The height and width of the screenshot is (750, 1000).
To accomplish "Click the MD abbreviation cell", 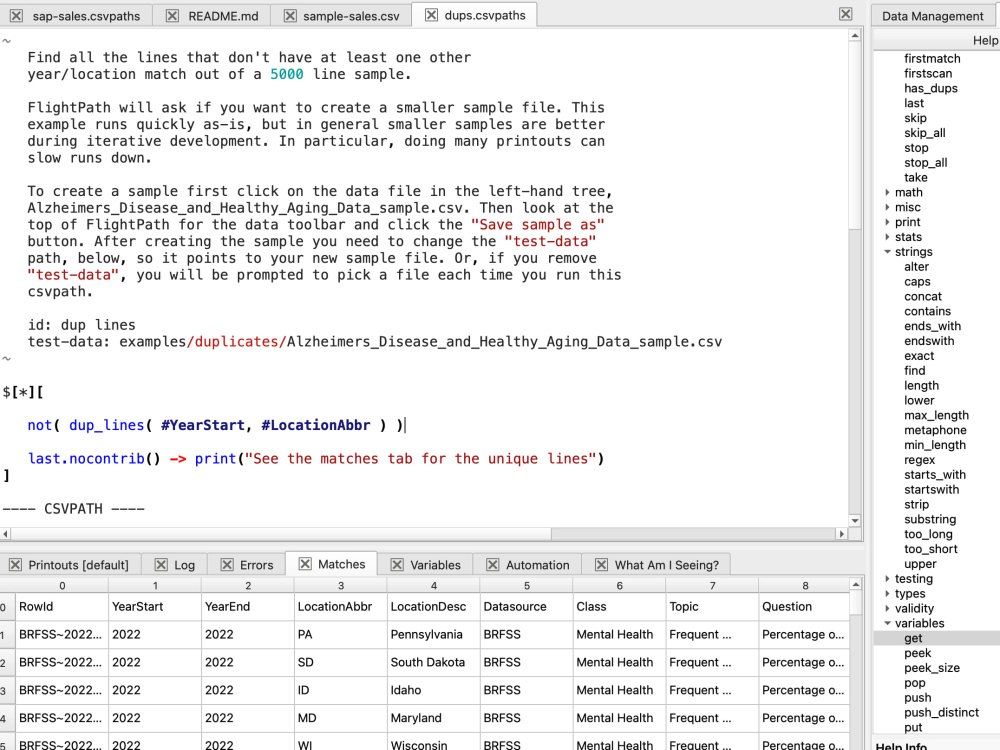I will 341,718.
